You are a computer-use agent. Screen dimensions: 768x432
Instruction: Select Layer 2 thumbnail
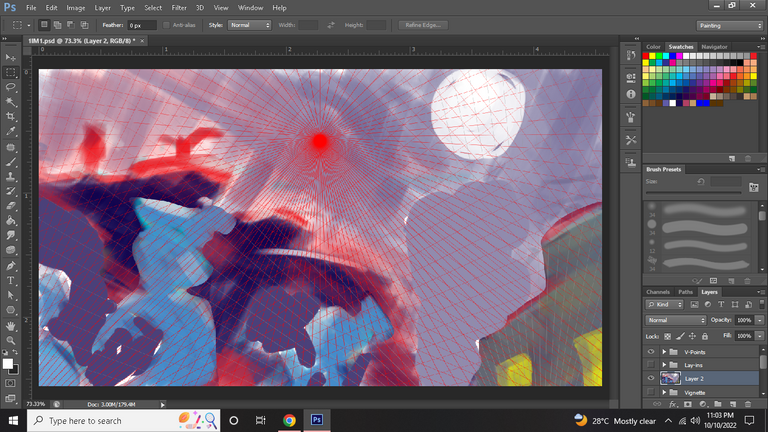tap(670, 378)
